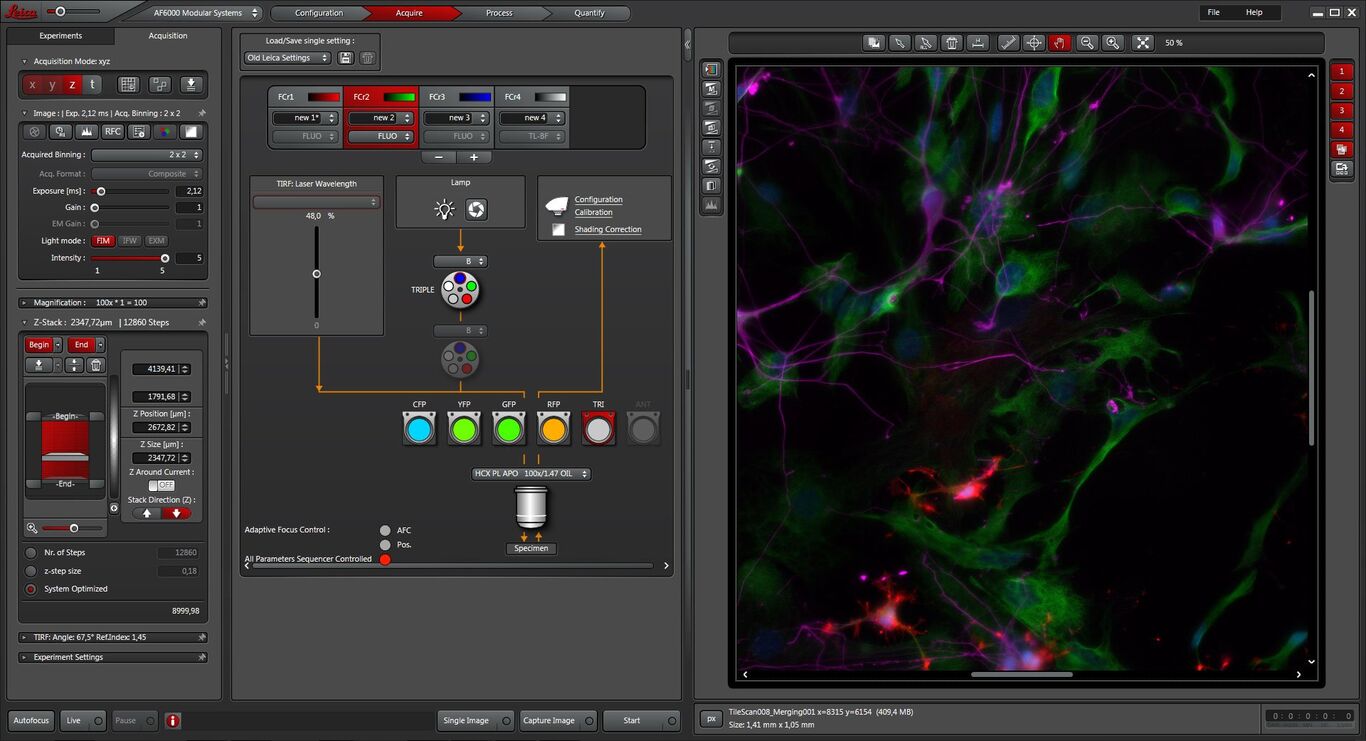This screenshot has width=1366, height=741.
Task: Select the ruler measurement tool
Action: [1008, 43]
